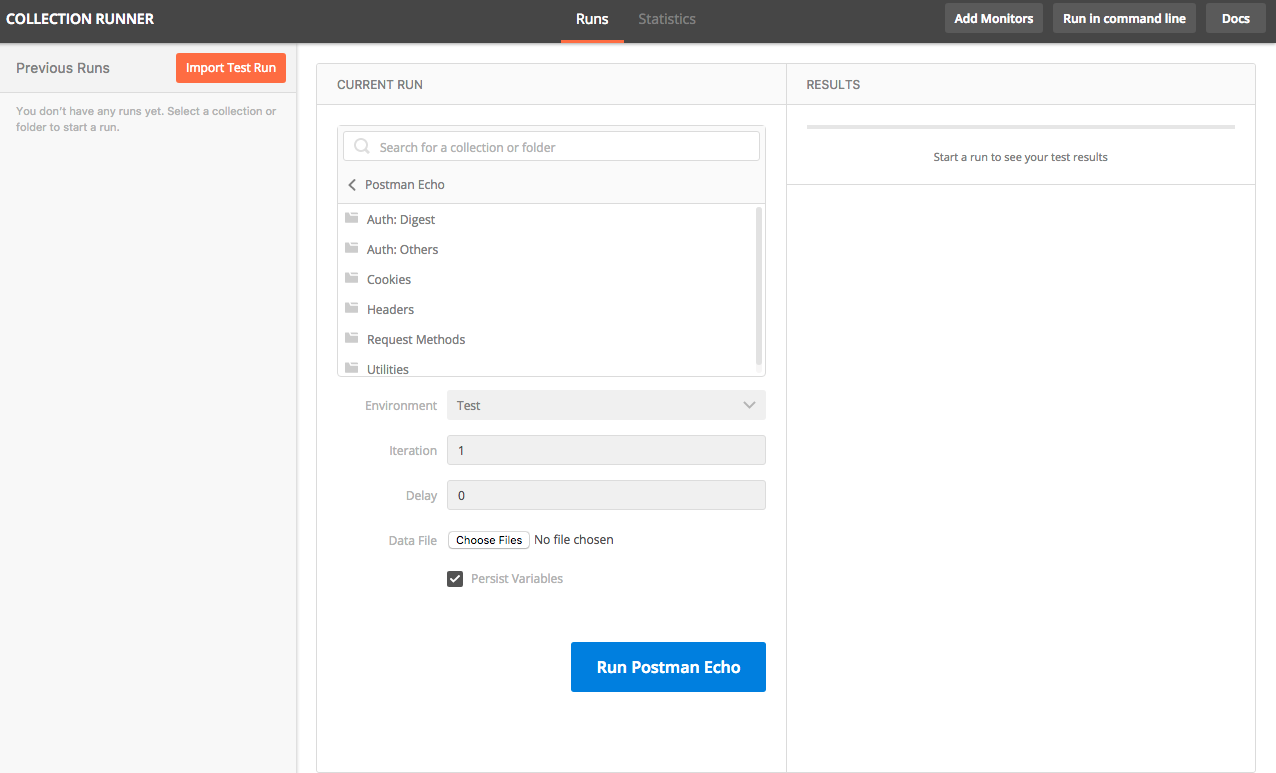The image size is (1276, 773).
Task: Click Choose Files for Data File
Action: (x=489, y=540)
